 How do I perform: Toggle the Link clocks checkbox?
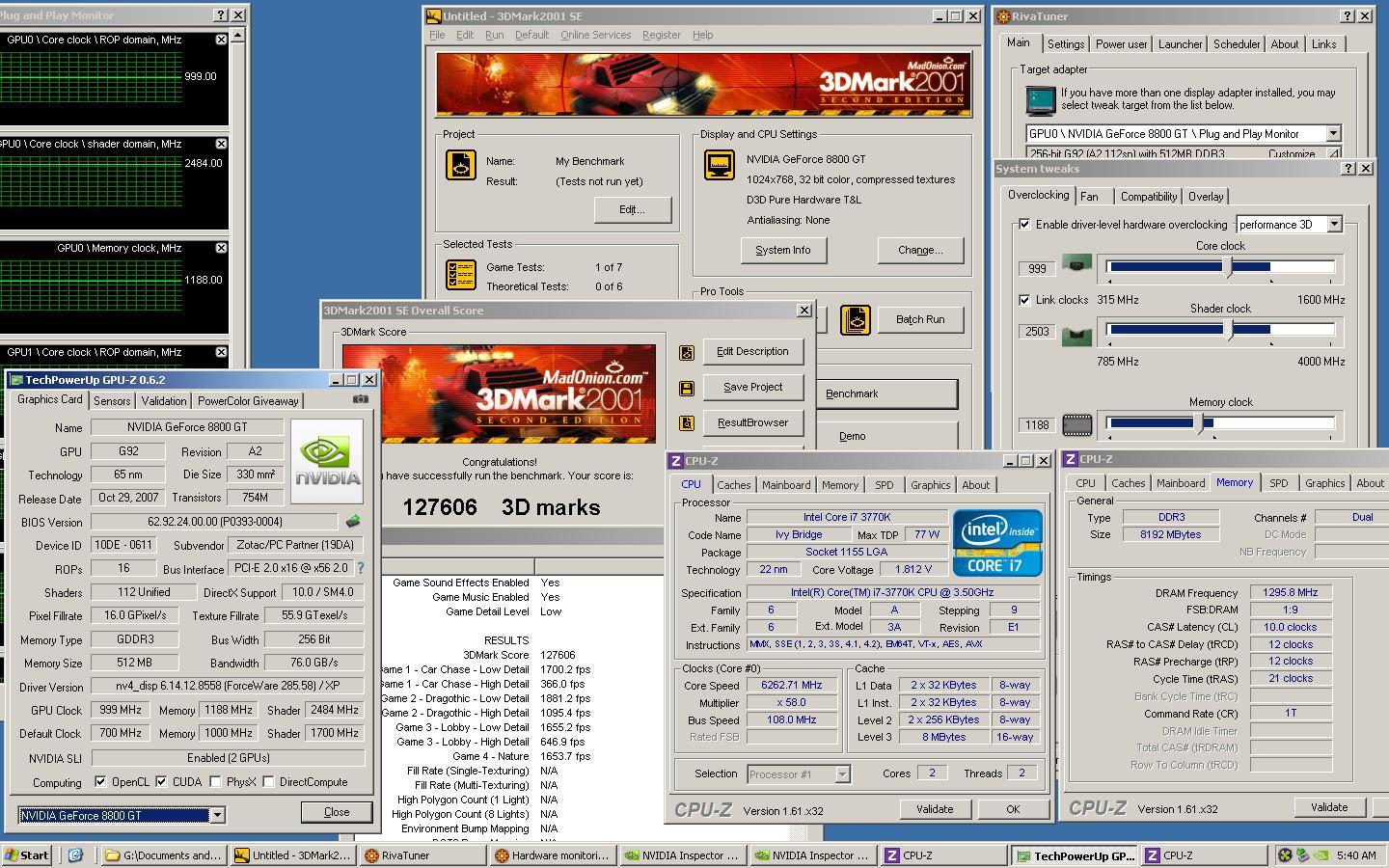pos(1024,300)
